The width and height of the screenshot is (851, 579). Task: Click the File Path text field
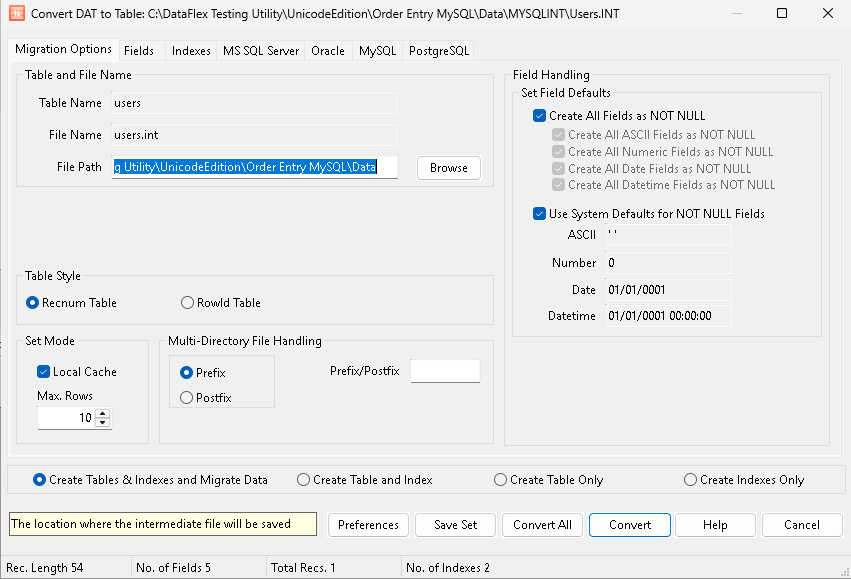(x=255, y=167)
